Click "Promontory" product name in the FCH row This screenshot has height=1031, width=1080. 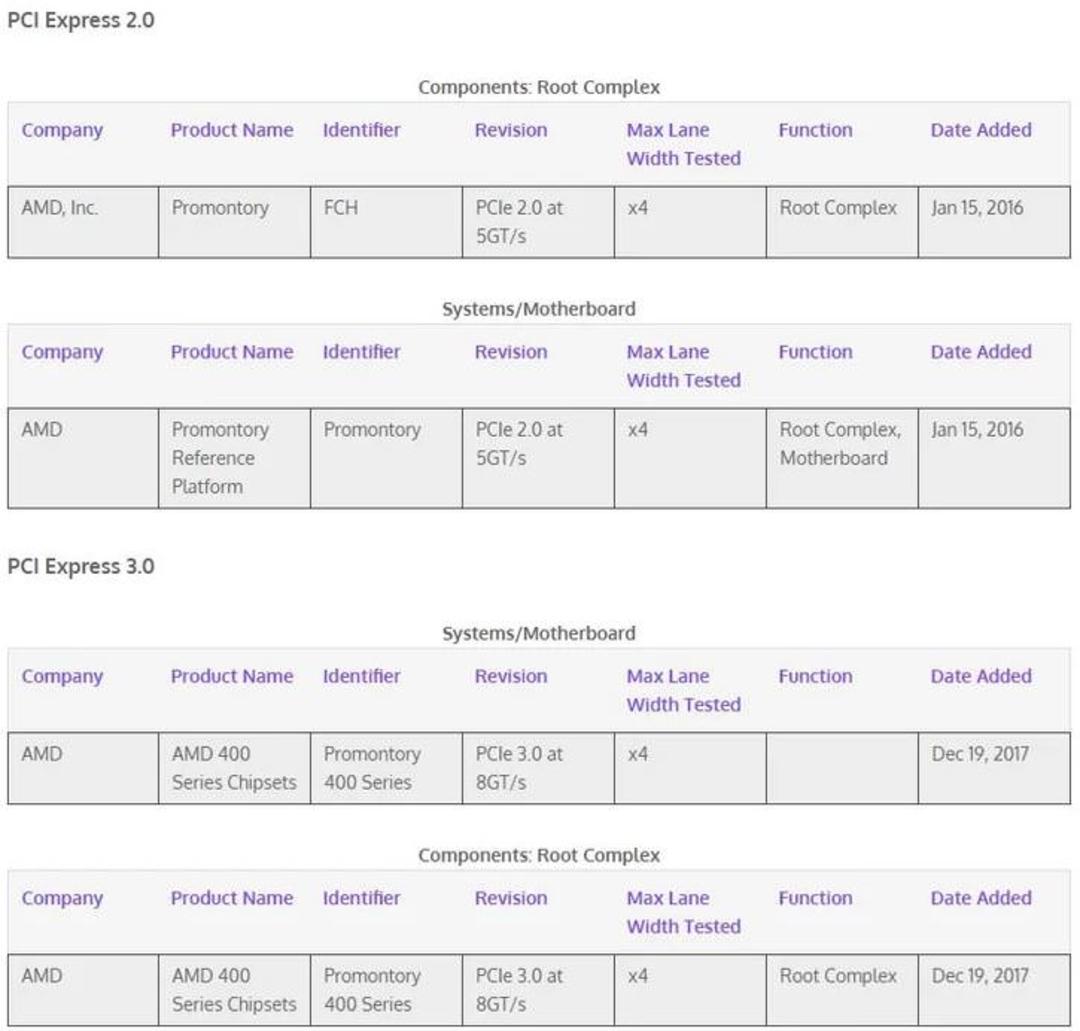pyautogui.click(x=220, y=208)
